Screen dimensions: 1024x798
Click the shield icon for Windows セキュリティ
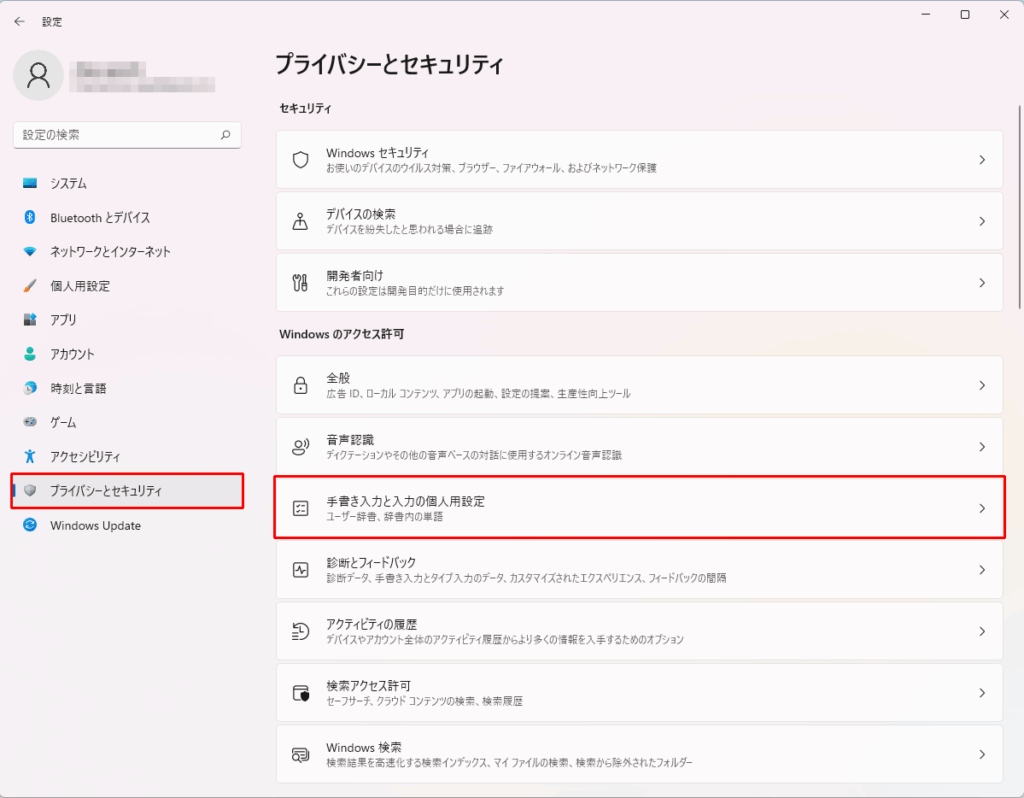pos(300,160)
